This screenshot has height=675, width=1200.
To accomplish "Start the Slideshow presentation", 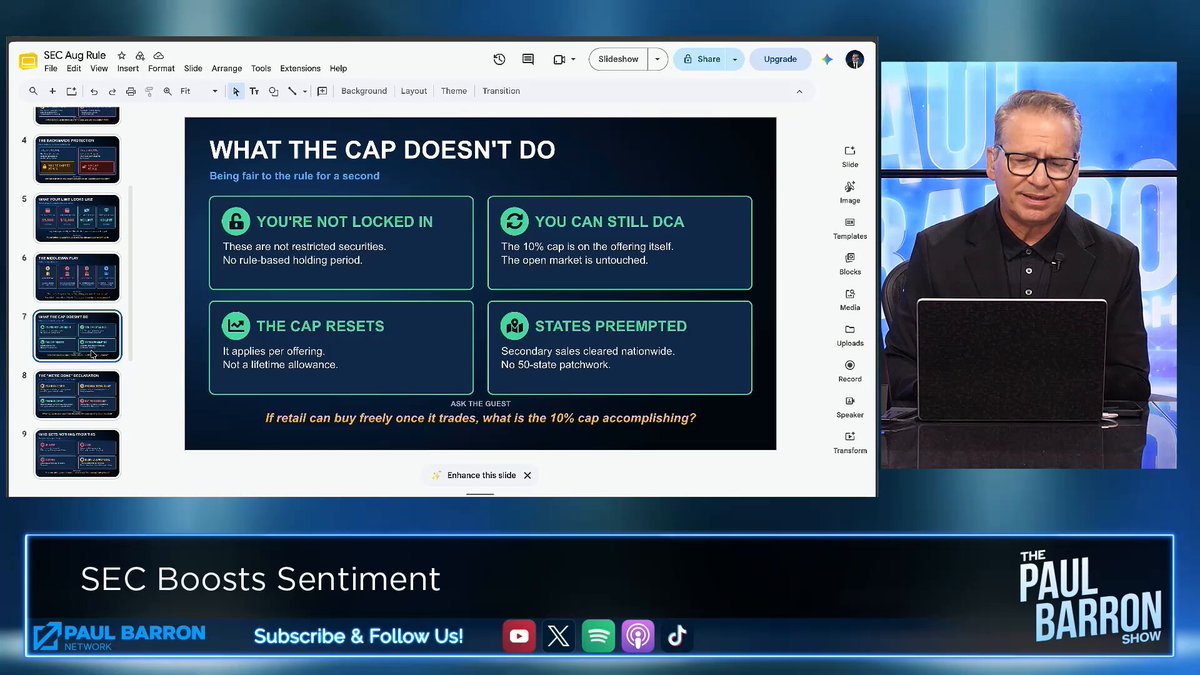I will click(x=618, y=59).
